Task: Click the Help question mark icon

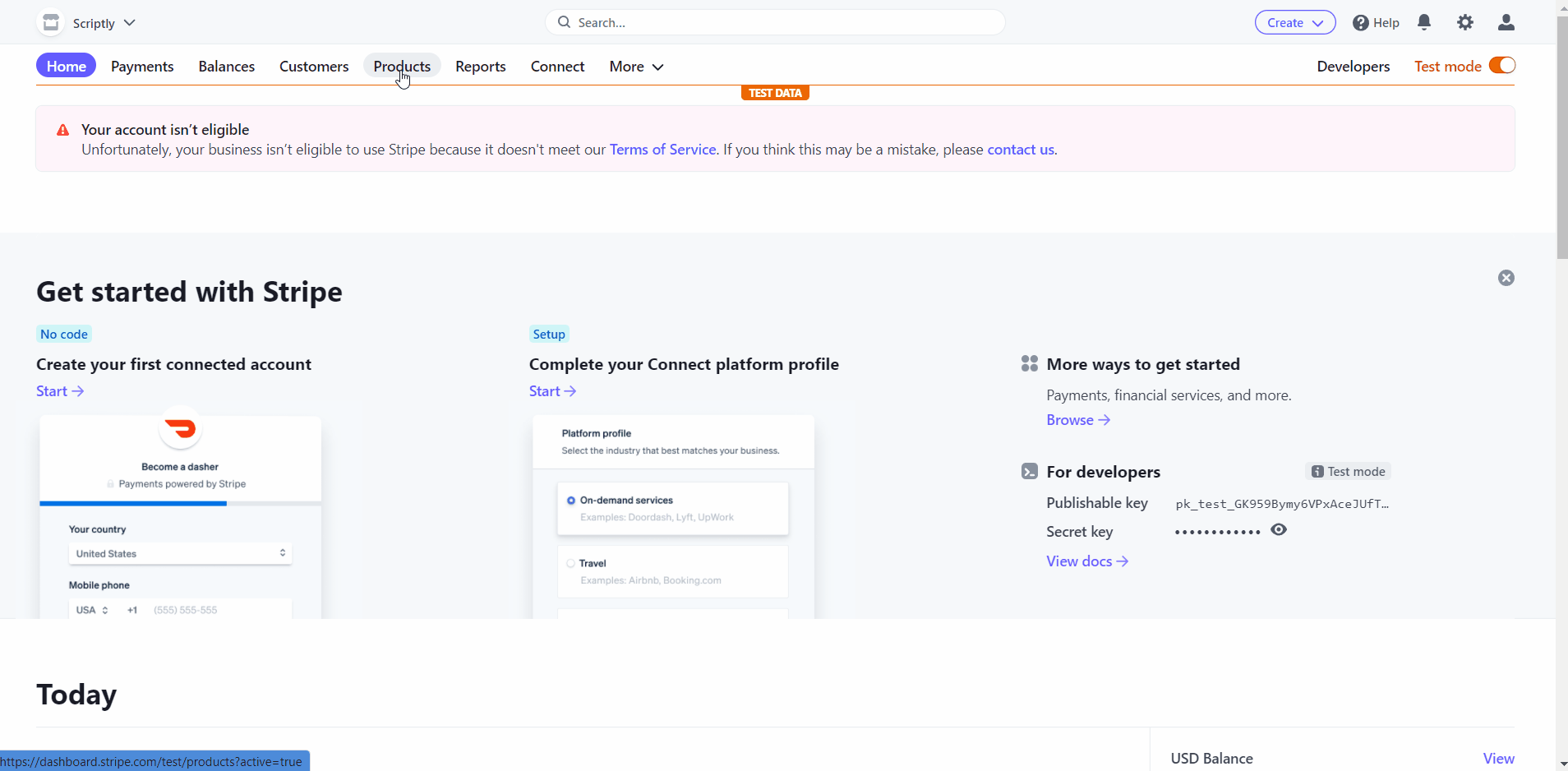Action: [x=1361, y=23]
